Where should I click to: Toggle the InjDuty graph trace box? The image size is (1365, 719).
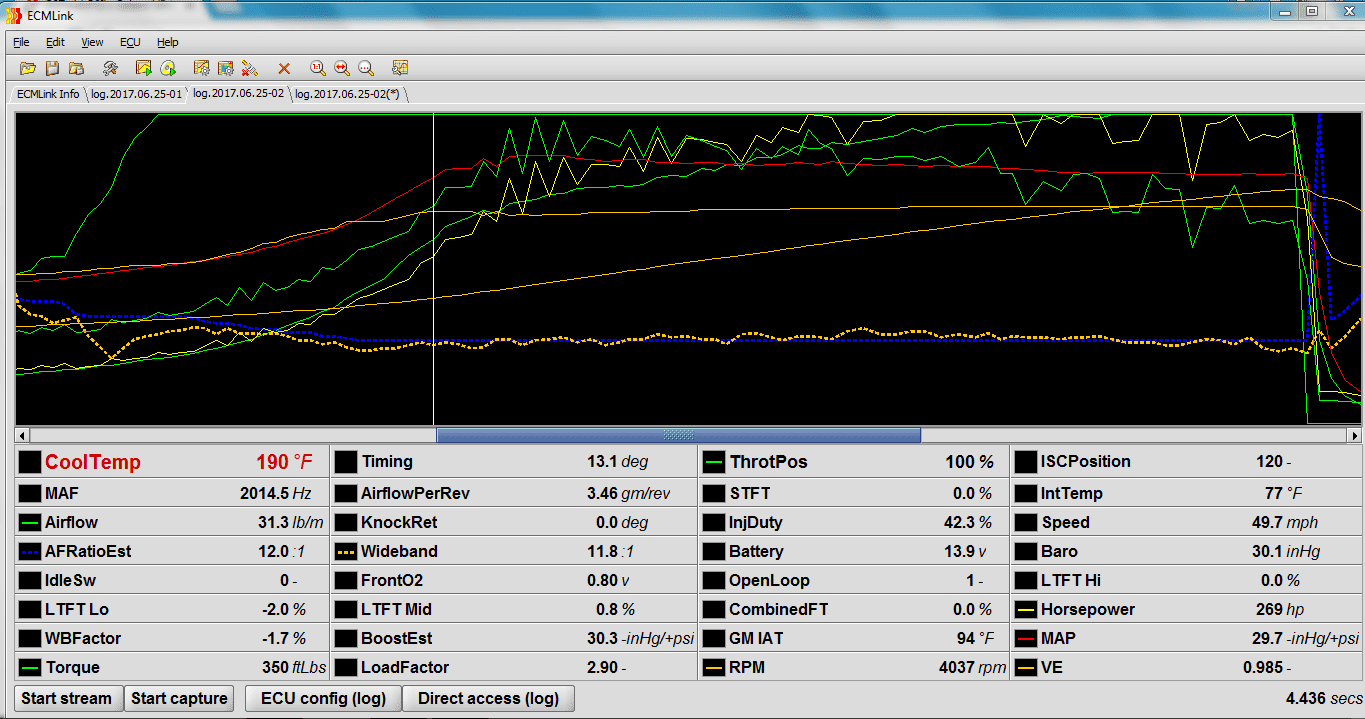[713, 522]
